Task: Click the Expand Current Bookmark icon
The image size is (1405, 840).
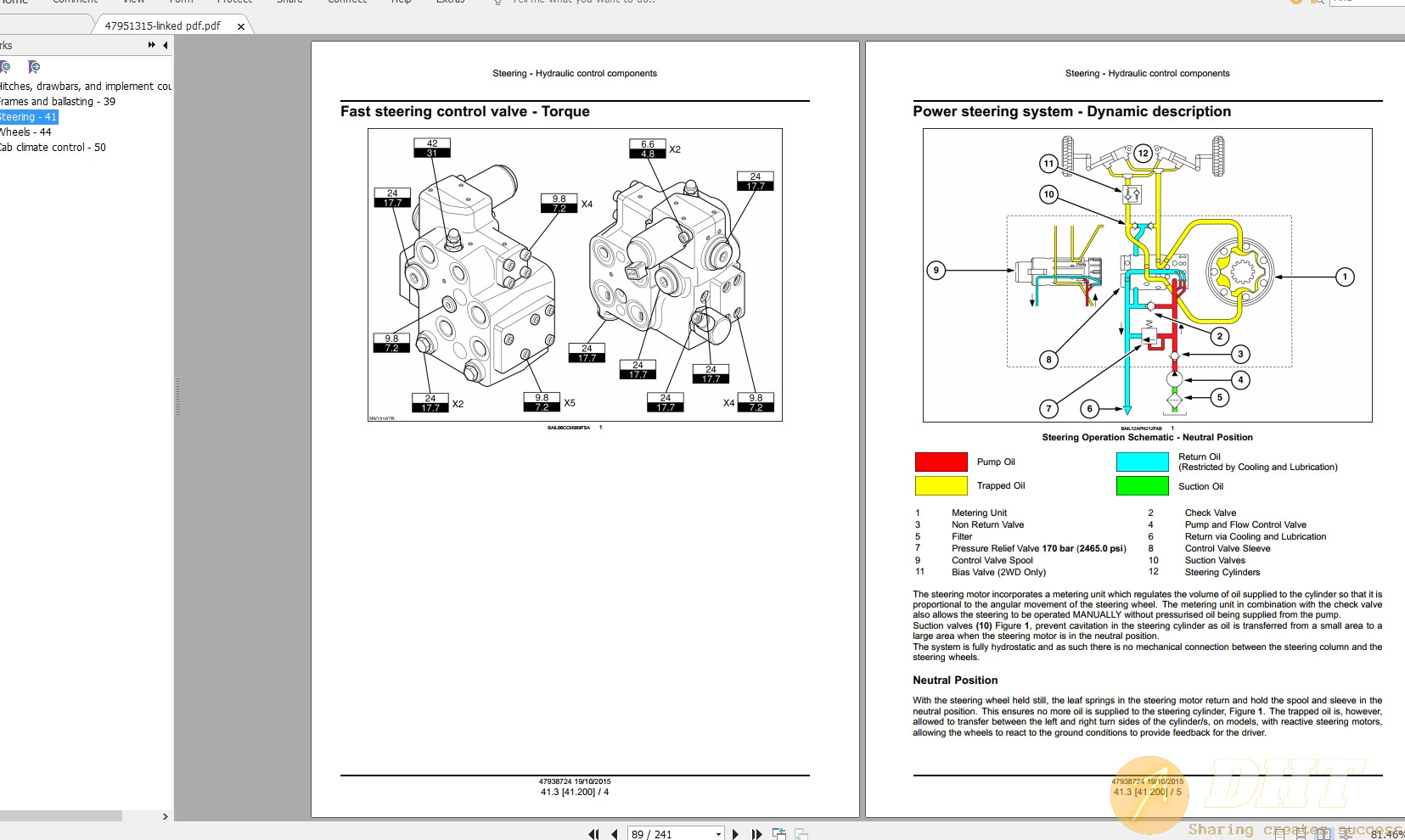Action: coord(32,66)
